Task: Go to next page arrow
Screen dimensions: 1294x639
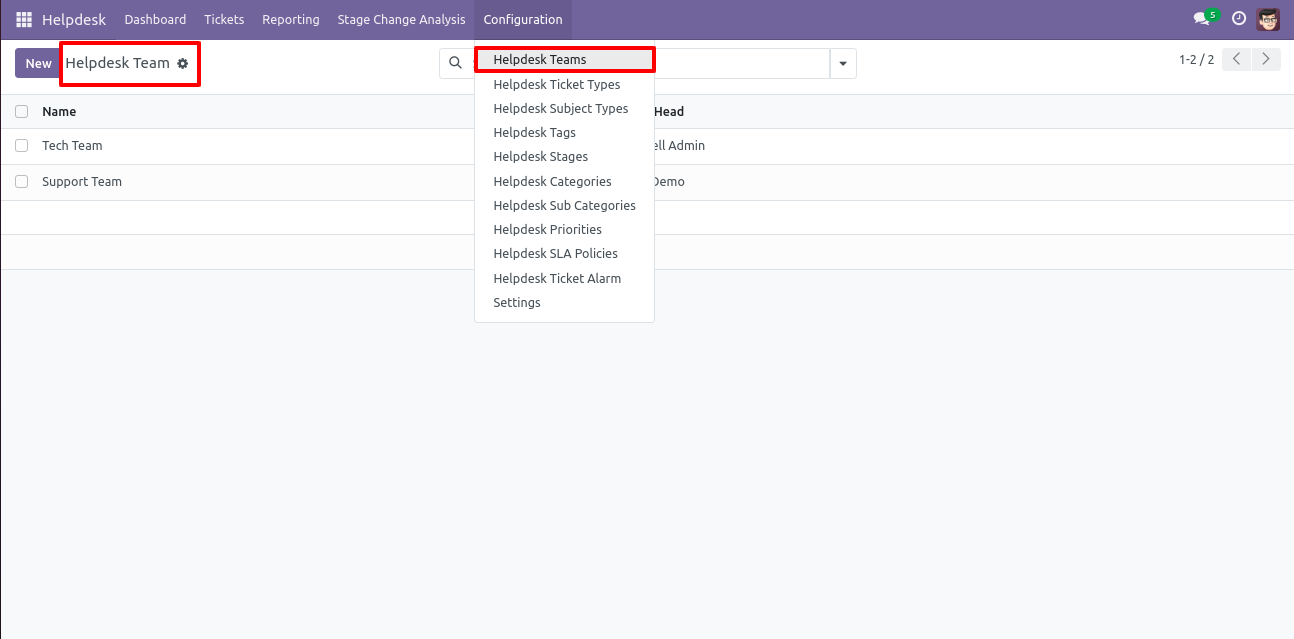Action: [1266, 59]
